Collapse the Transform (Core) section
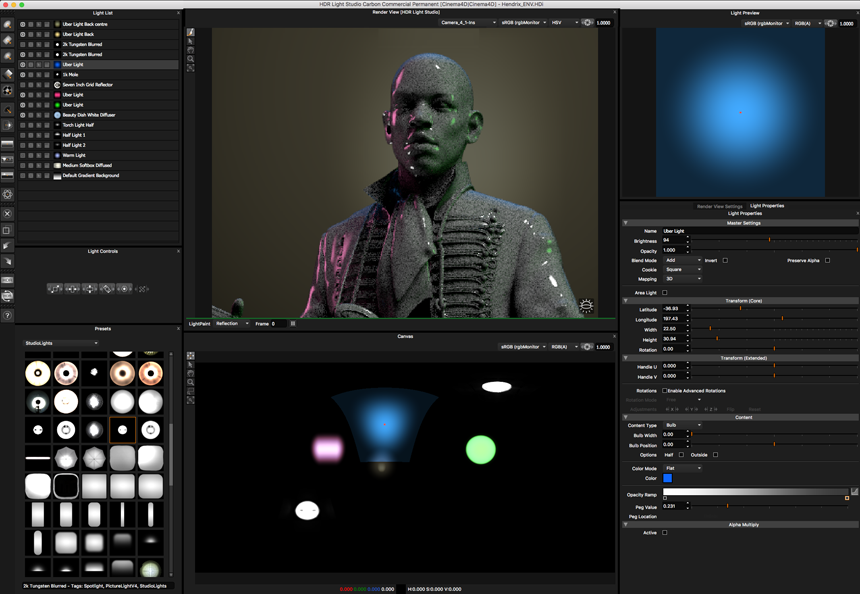This screenshot has width=860, height=594. (625, 301)
